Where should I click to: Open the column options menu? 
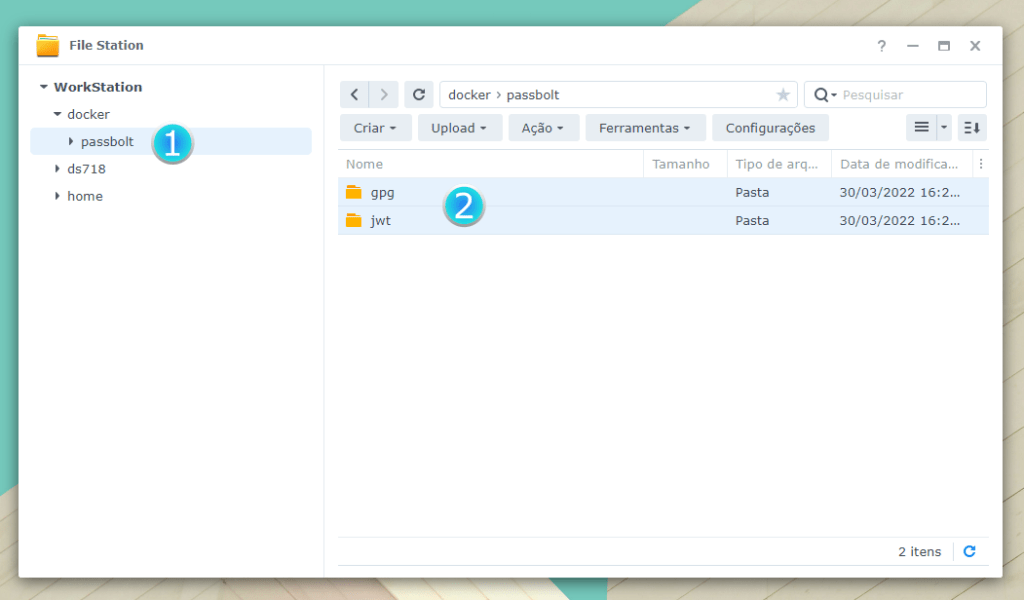pos(981,164)
